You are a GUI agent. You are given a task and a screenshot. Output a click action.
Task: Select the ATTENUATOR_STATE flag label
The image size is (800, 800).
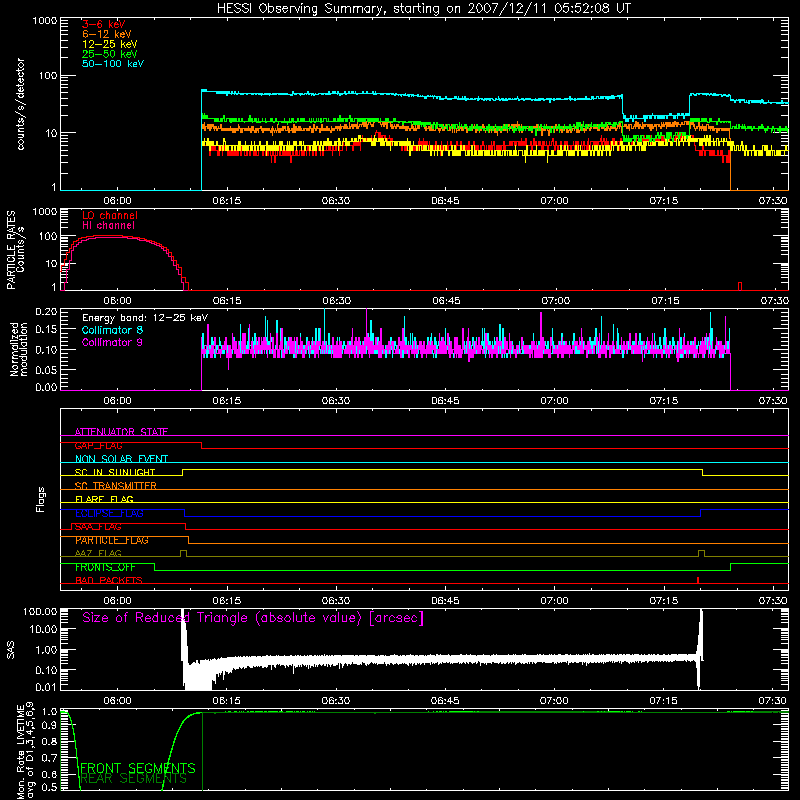(121, 432)
